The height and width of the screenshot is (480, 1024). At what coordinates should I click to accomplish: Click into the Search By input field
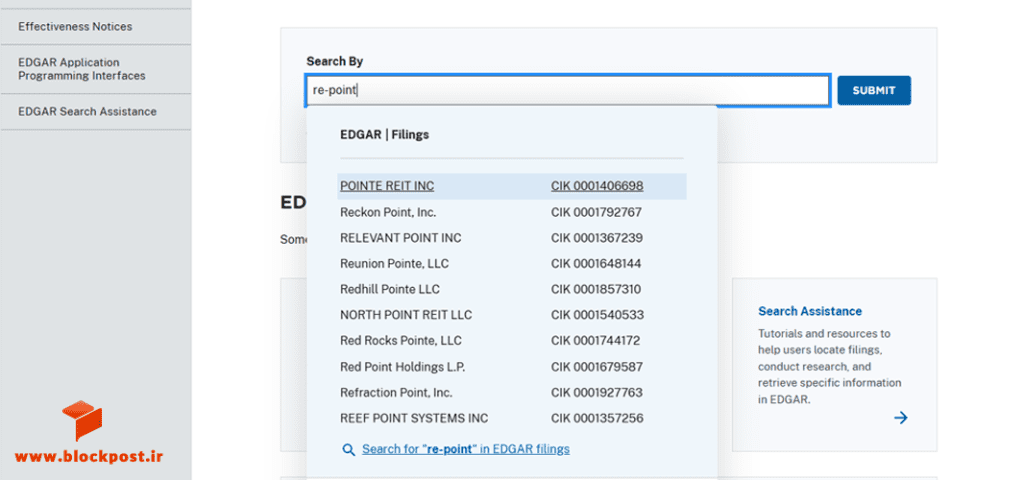[x=568, y=91]
